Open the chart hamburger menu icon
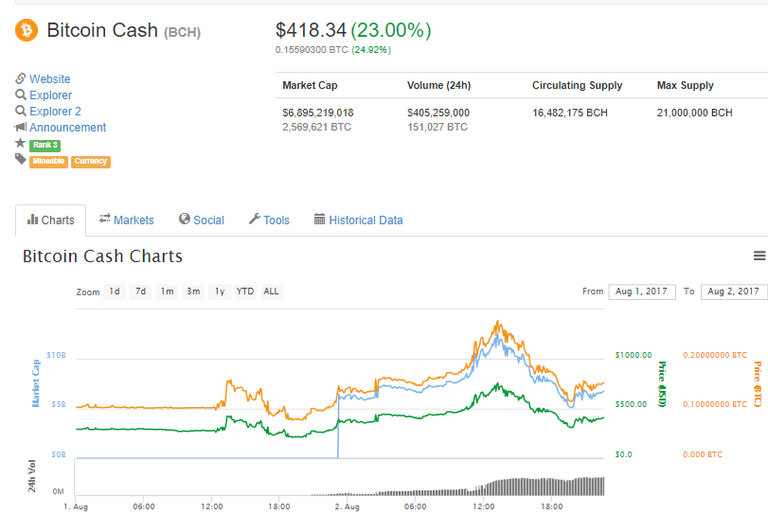This screenshot has height=512, width=768. pos(759,256)
